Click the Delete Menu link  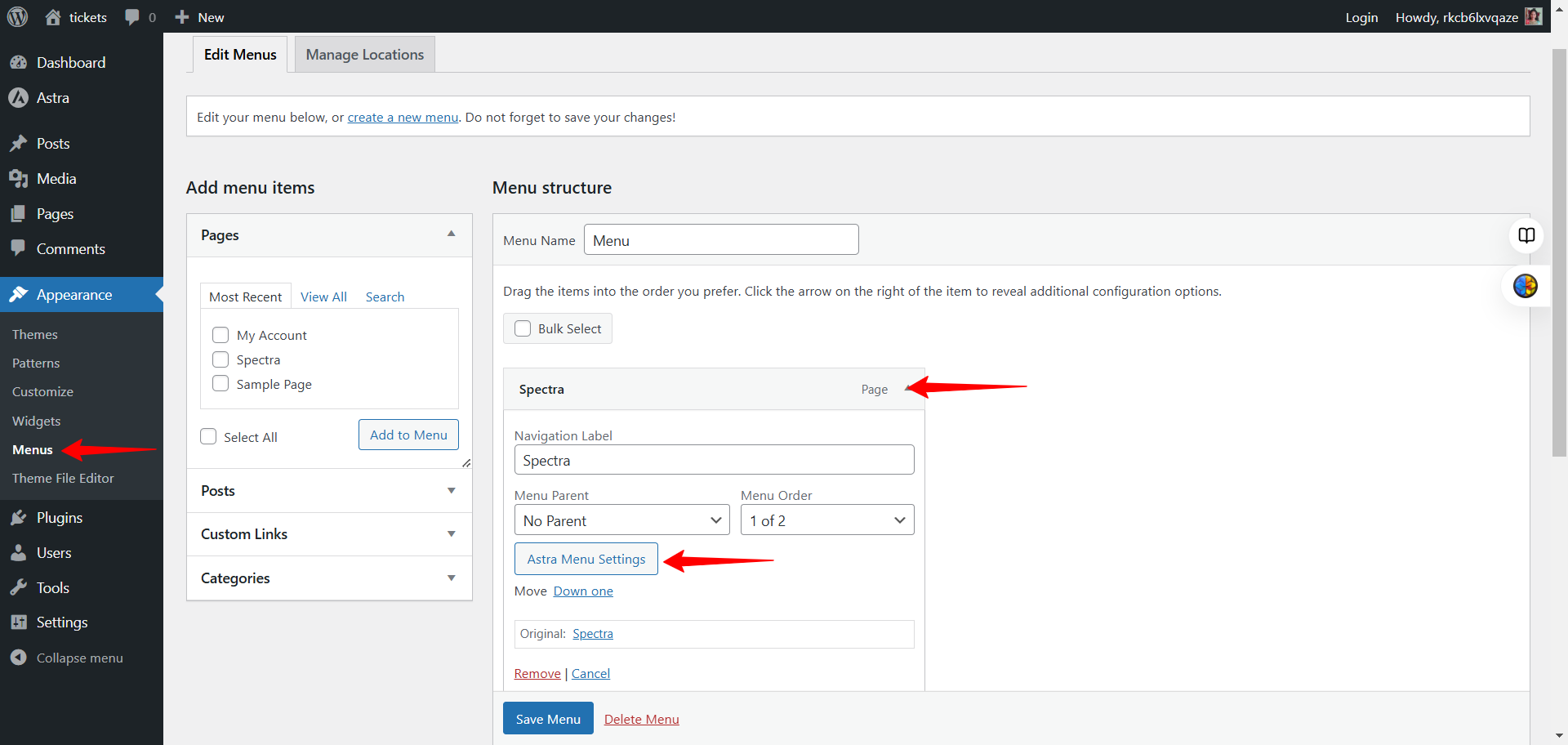pyautogui.click(x=642, y=720)
